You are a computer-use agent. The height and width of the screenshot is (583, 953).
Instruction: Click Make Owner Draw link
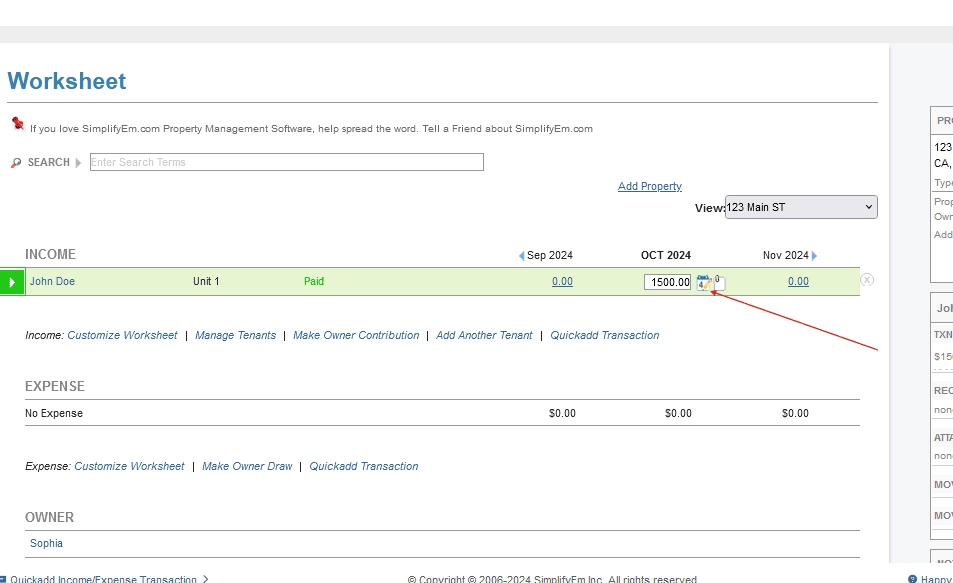[247, 466]
